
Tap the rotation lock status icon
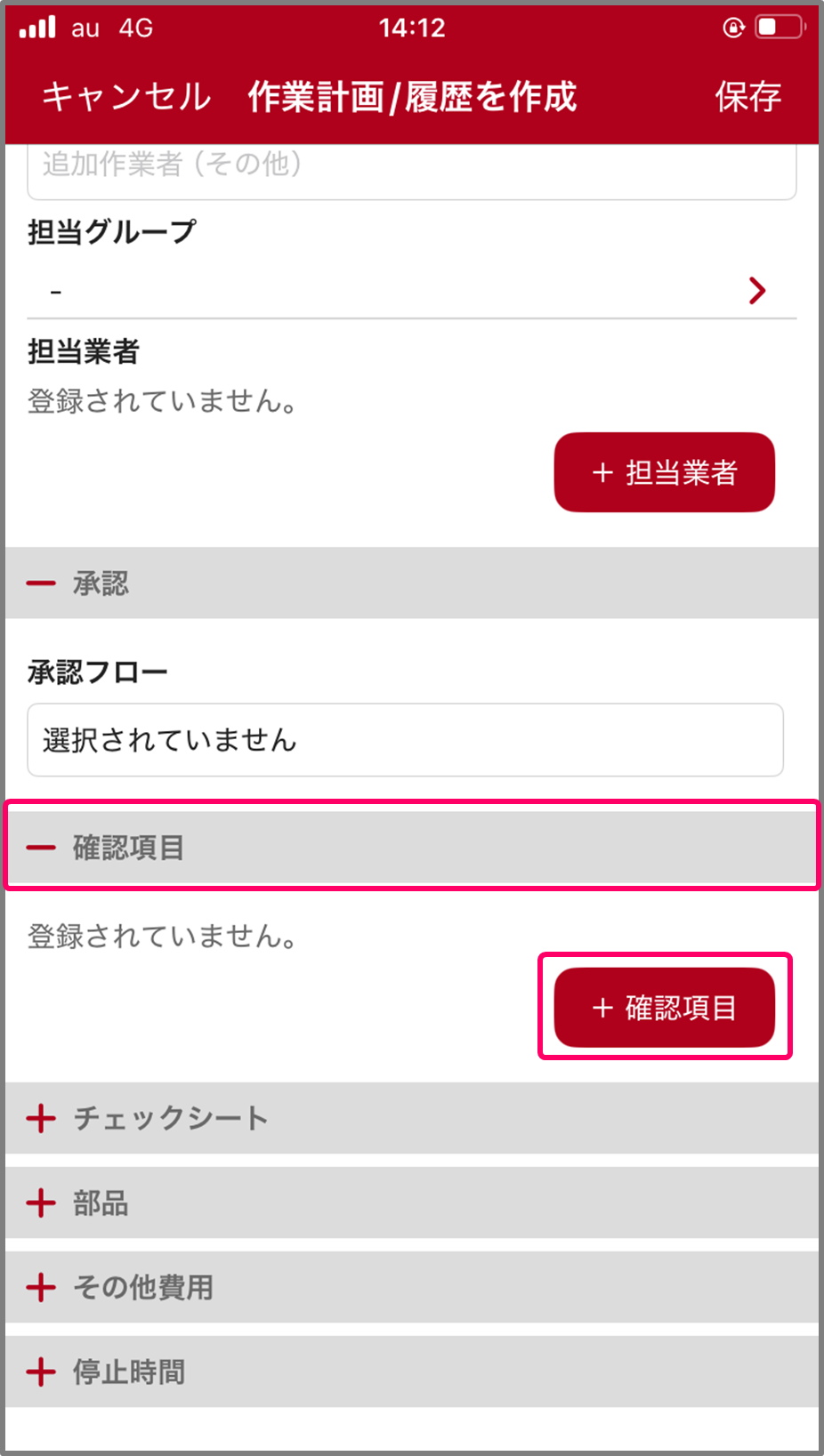click(734, 28)
